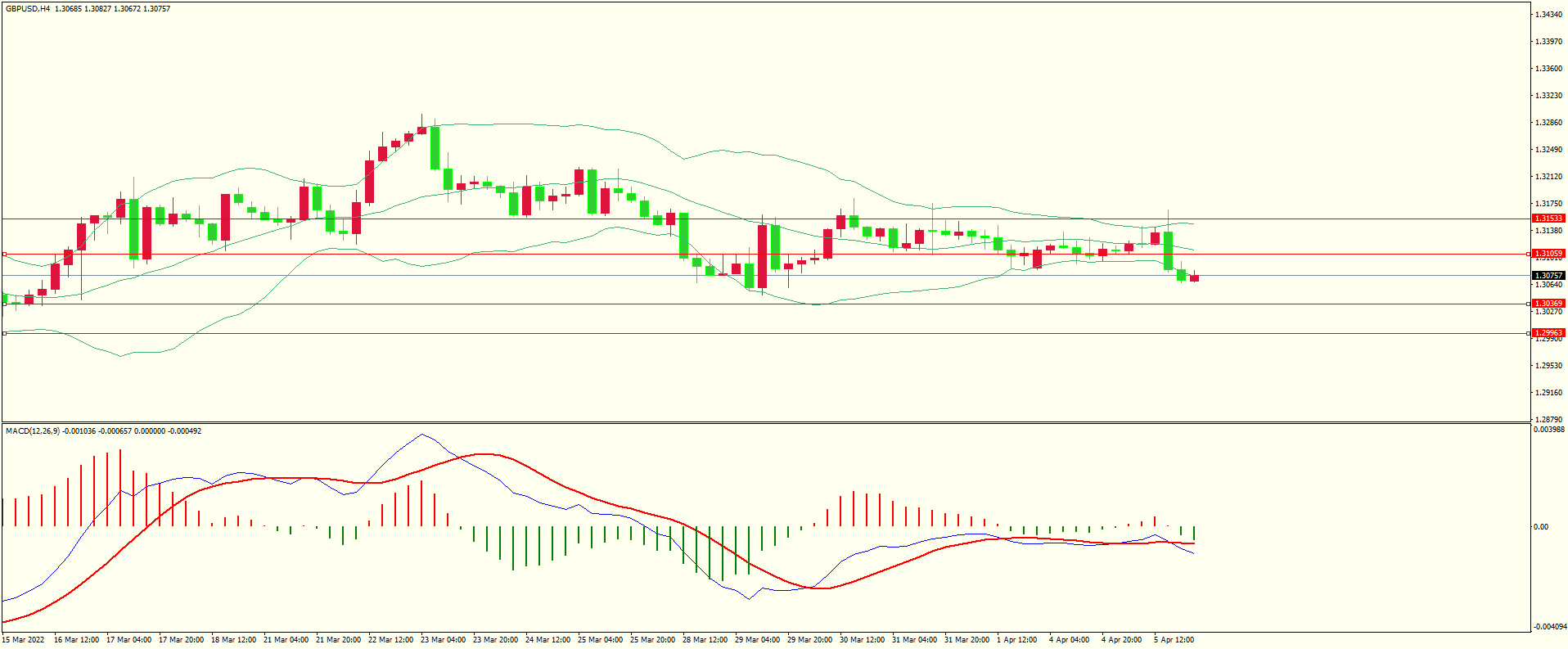
Task: Click the GBPUSD,H4 chart title text
Action: click(x=27, y=9)
